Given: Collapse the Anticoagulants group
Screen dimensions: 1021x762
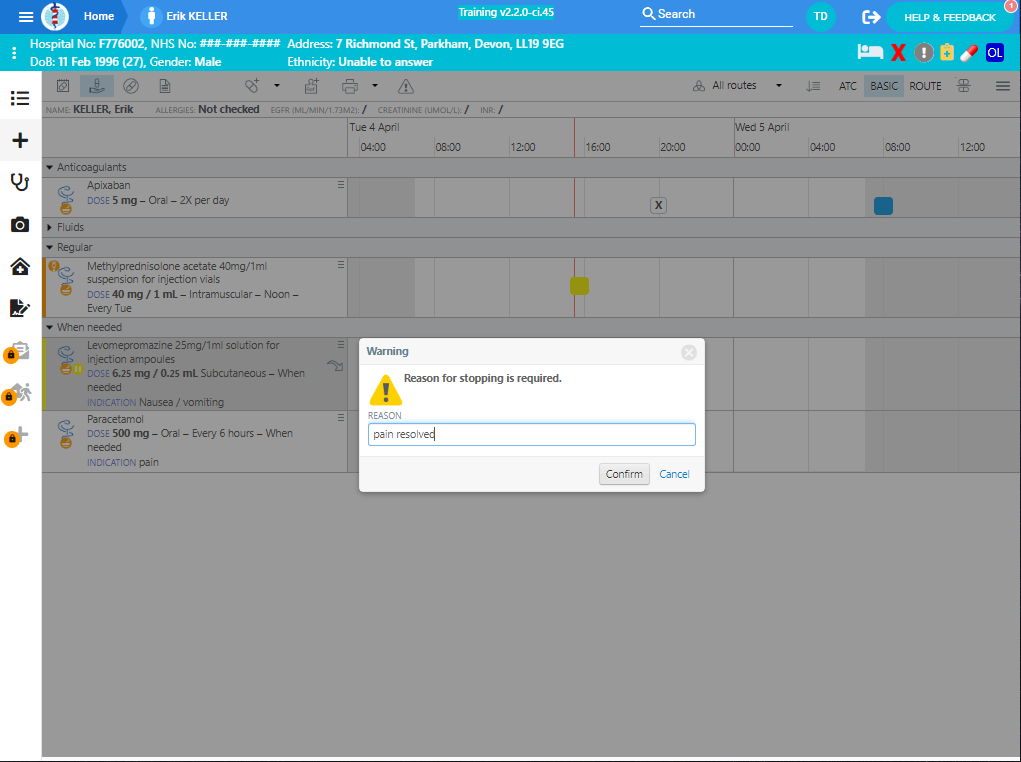Looking at the screenshot, I should (49, 167).
